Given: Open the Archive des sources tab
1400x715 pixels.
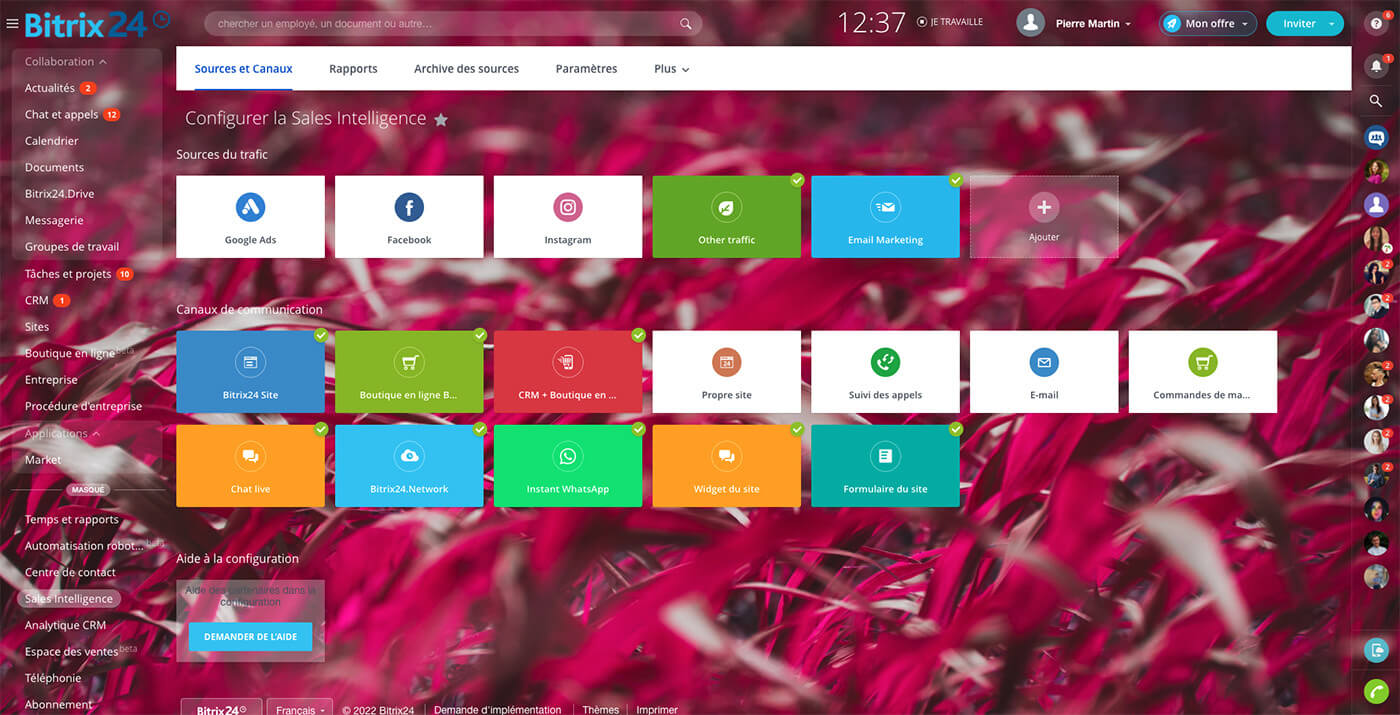Looking at the screenshot, I should (466, 69).
